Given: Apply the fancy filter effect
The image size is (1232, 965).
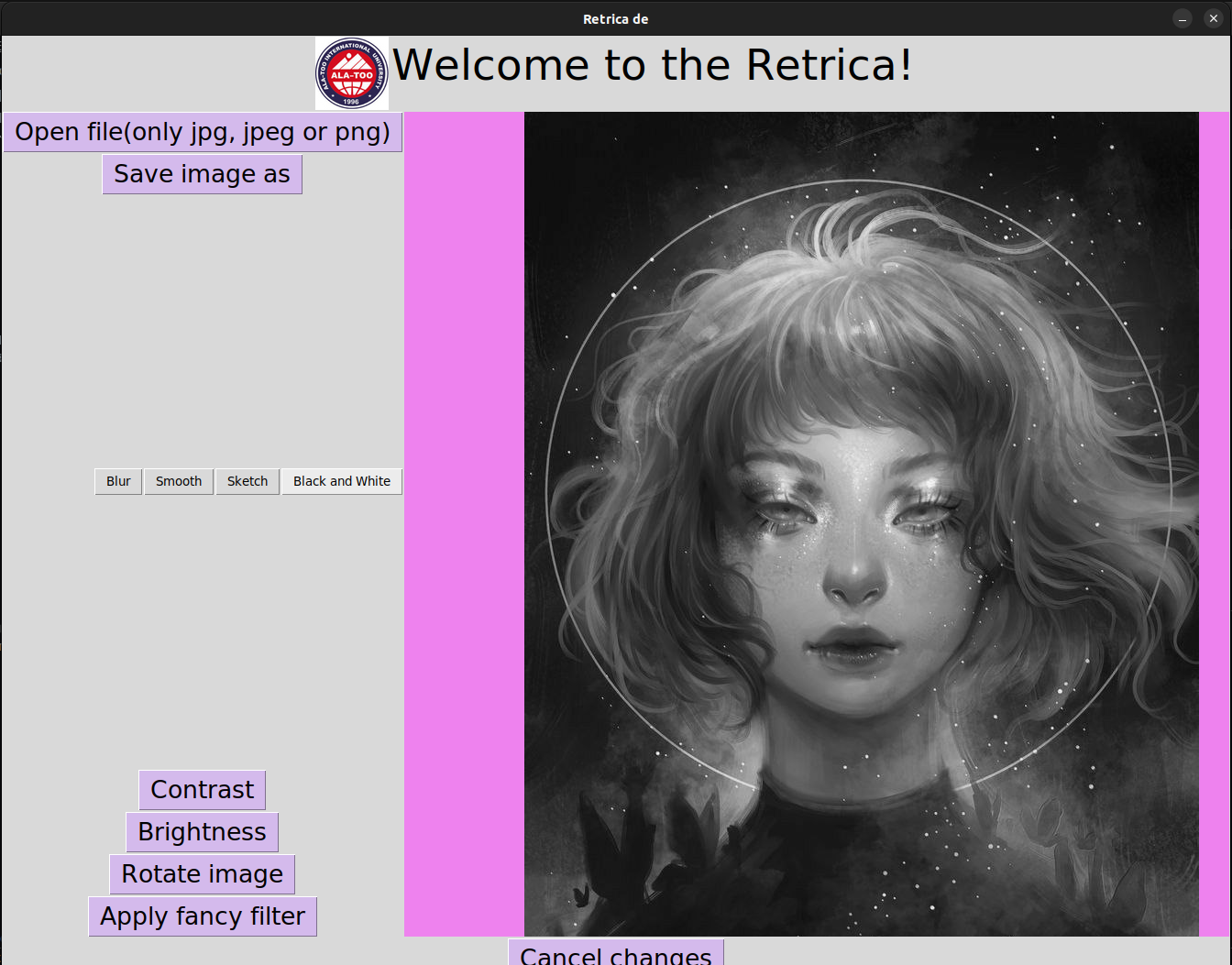Looking at the screenshot, I should [202, 916].
